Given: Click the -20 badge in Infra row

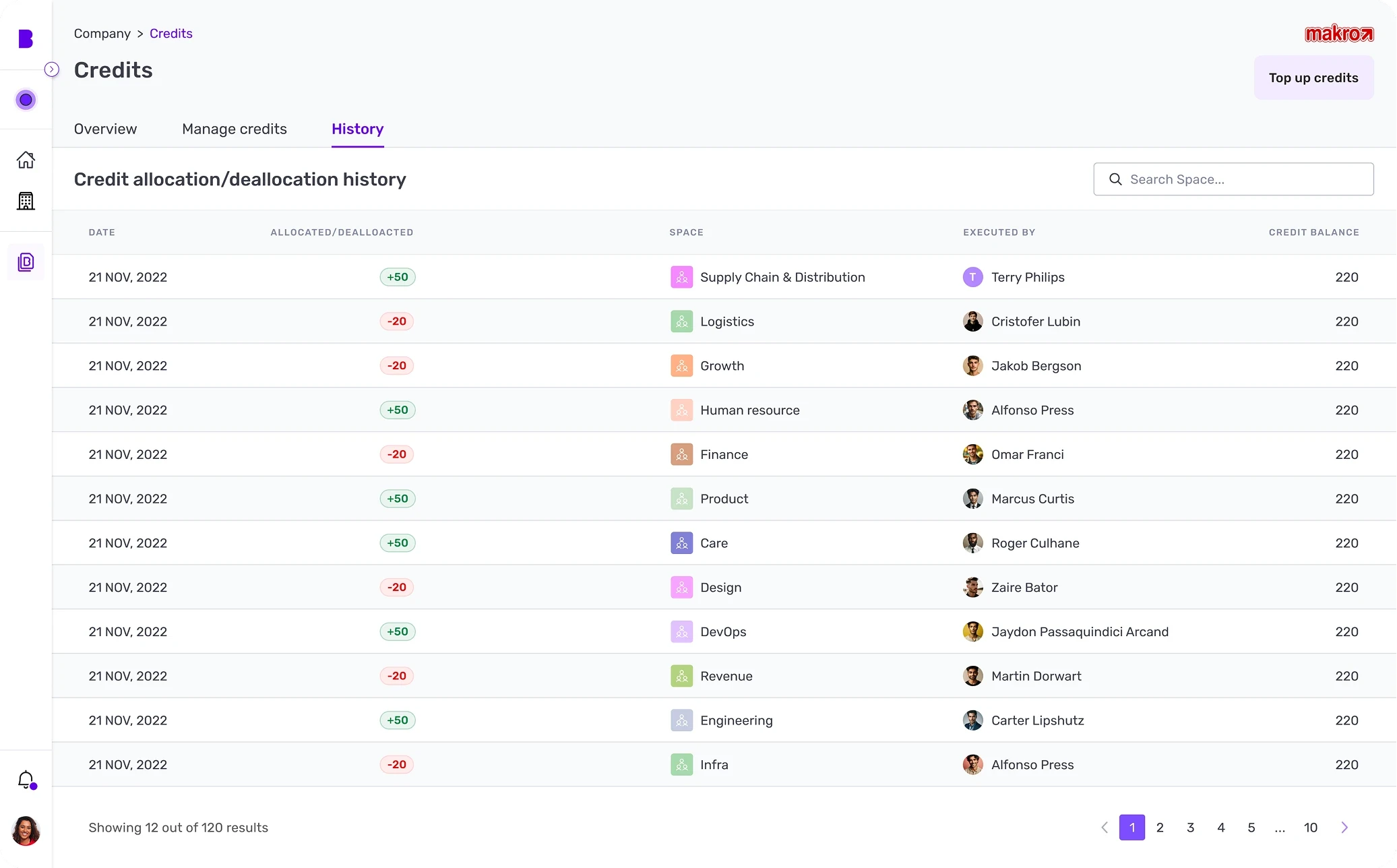Looking at the screenshot, I should point(397,765).
